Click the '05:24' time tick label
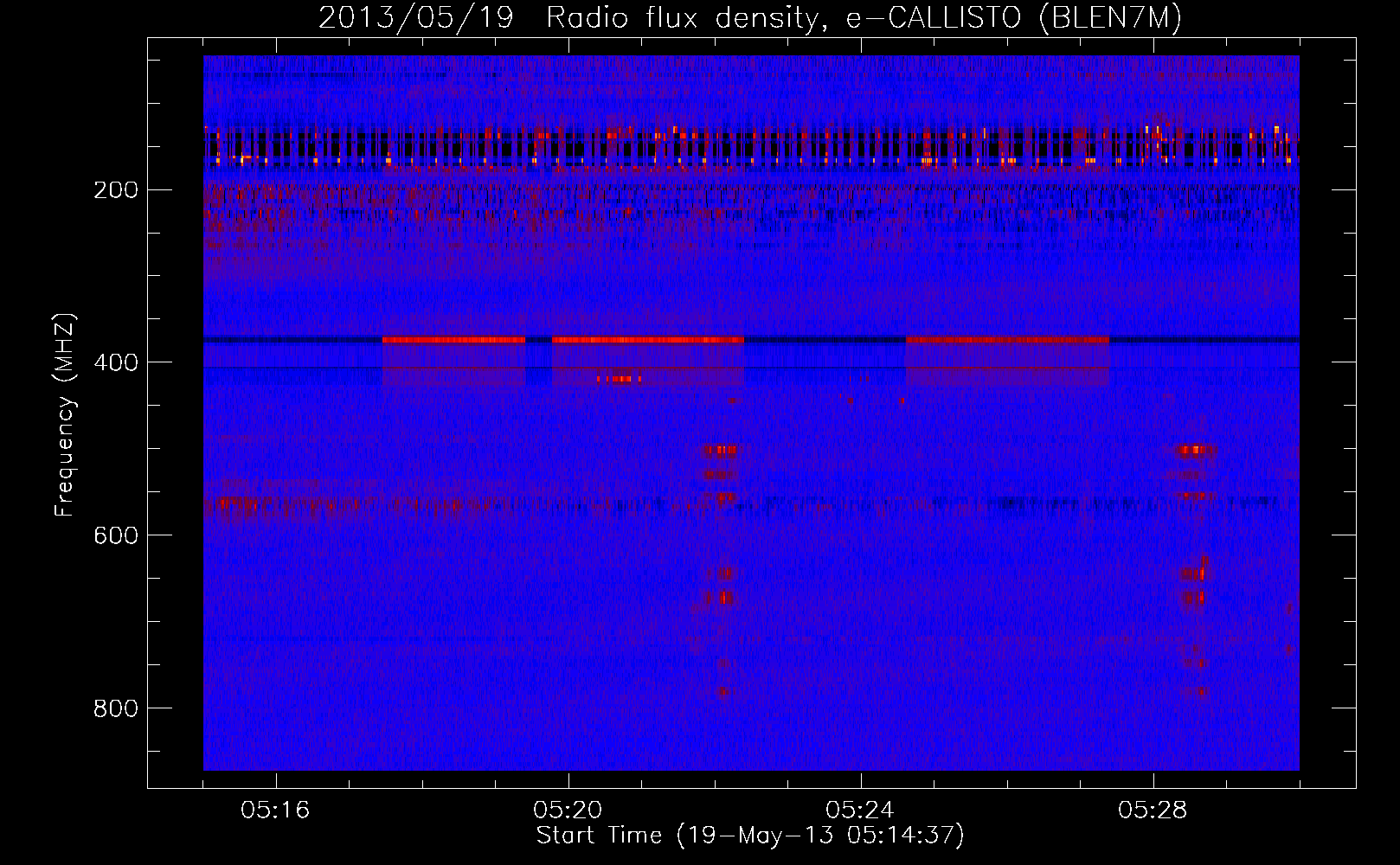Screen dimensions: 1400x865 (860, 811)
